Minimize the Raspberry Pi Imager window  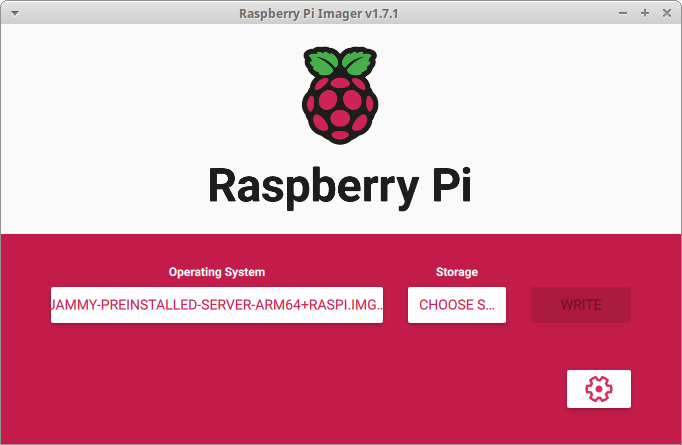coord(623,13)
